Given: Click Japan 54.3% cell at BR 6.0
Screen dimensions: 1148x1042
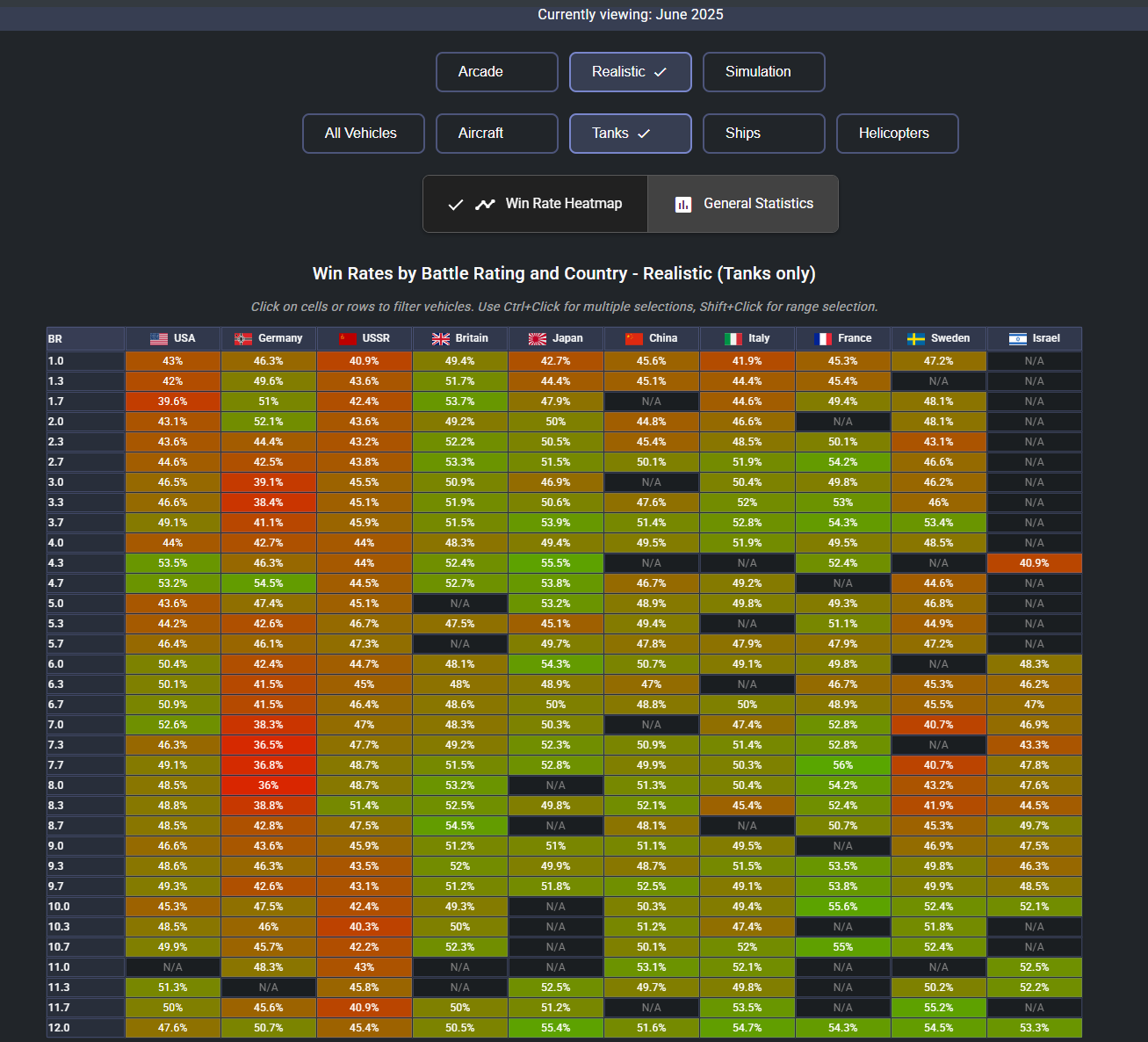Looking at the screenshot, I should tap(555, 664).
